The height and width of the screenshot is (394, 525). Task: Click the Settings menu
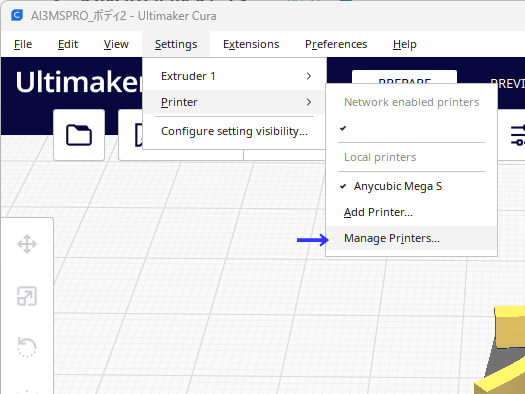(x=176, y=44)
